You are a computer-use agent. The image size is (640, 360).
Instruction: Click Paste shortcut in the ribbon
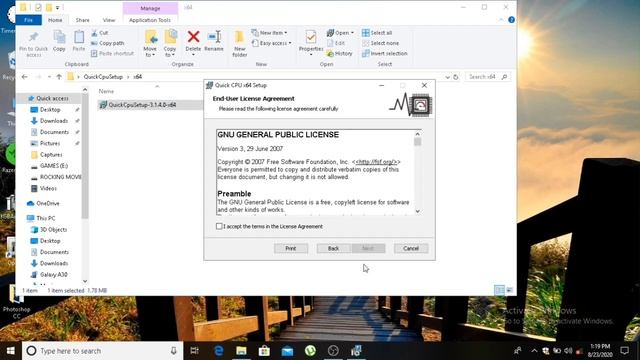[112, 53]
